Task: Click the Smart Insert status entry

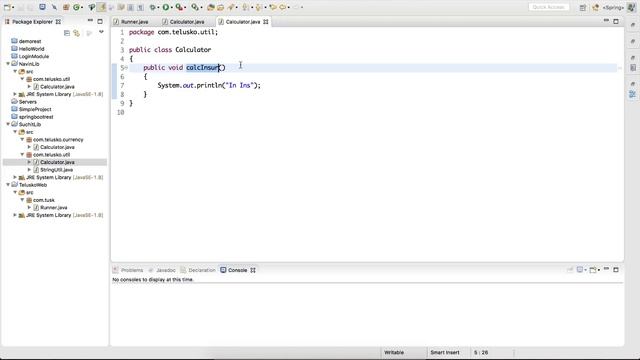Action: pyautogui.click(x=445, y=352)
